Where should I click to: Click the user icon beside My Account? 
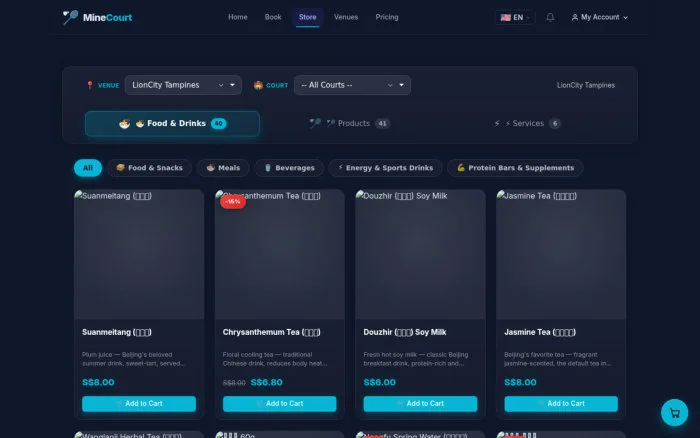pos(575,17)
